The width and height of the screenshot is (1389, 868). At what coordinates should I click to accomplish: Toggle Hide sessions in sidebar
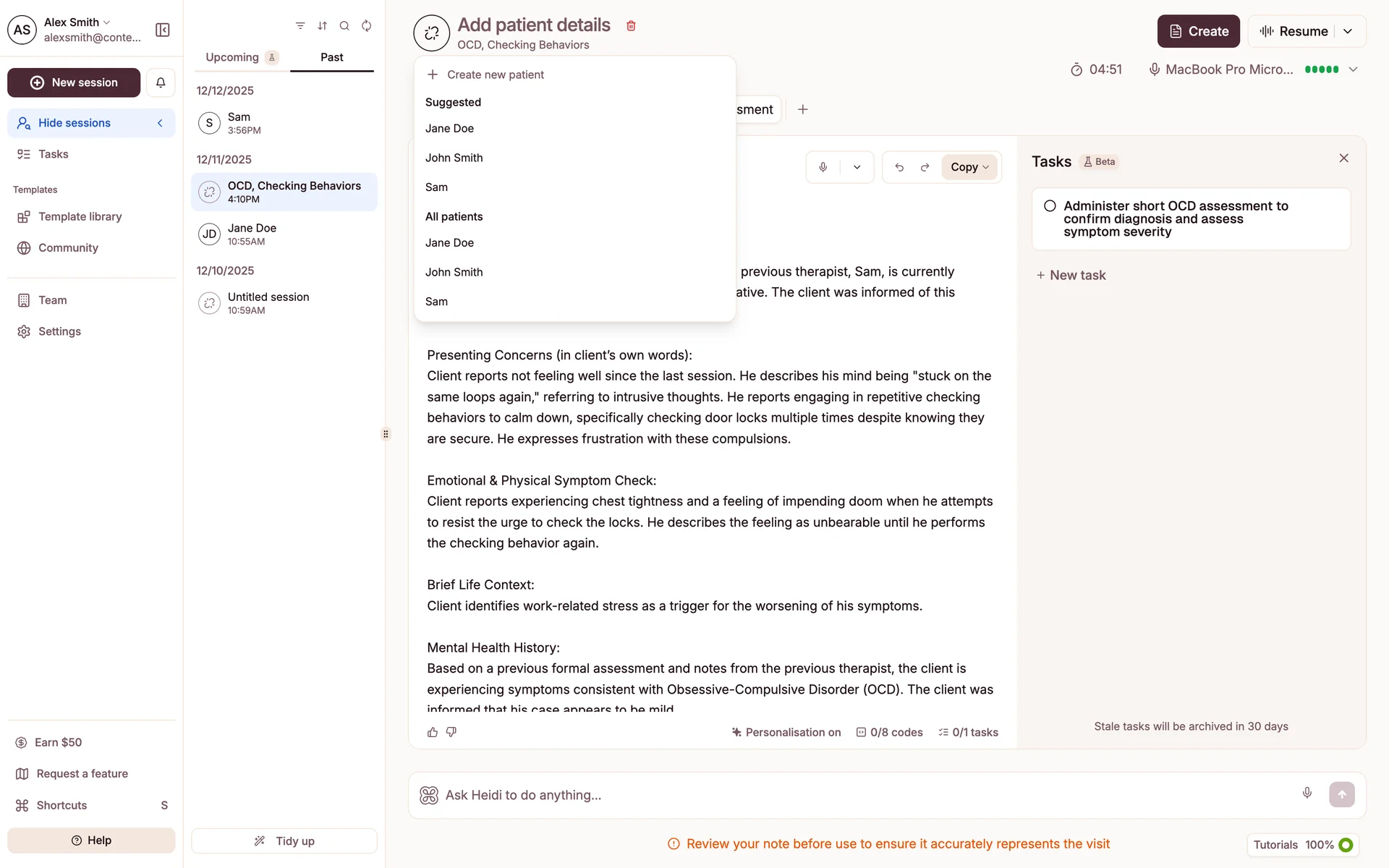(91, 123)
